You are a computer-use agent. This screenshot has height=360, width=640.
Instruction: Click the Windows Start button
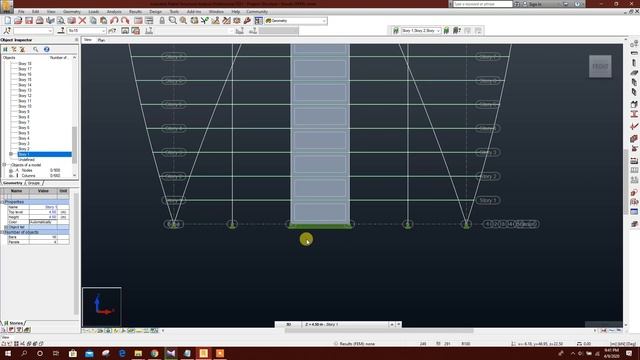click(8, 353)
